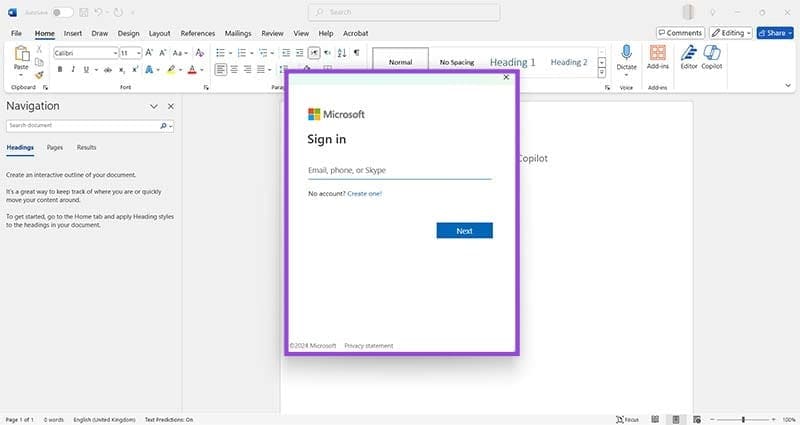This screenshot has width=800, height=425.
Task: Toggle Italic formatting
Action: click(x=73, y=70)
